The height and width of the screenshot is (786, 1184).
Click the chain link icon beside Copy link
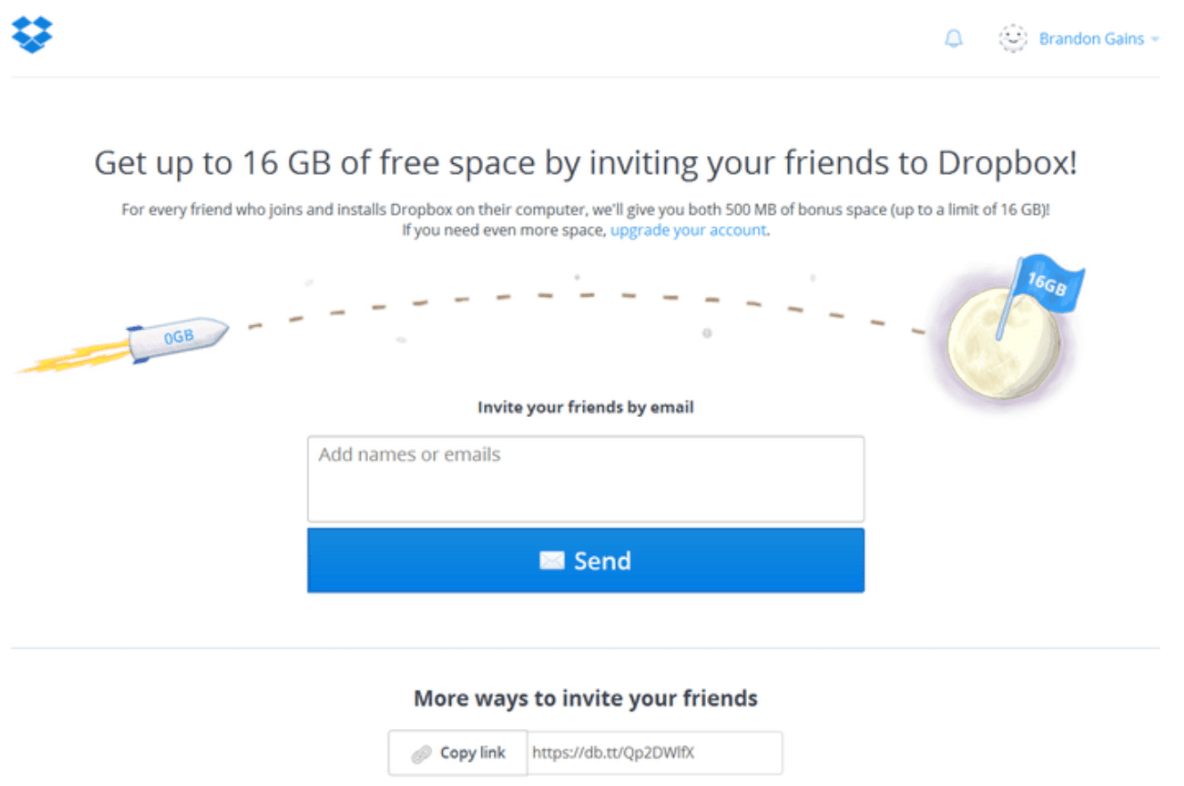point(421,754)
